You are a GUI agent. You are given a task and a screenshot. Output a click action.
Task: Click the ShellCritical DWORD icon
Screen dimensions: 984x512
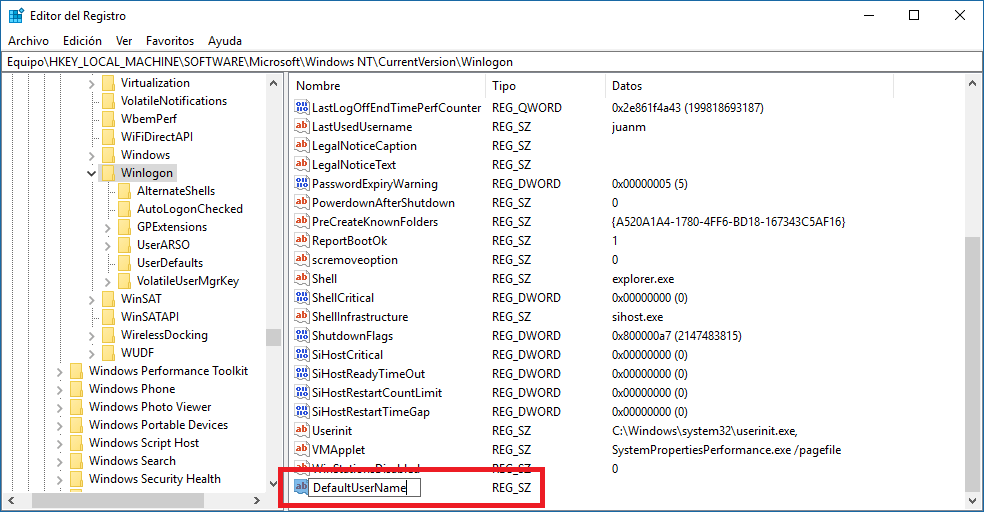pos(302,297)
